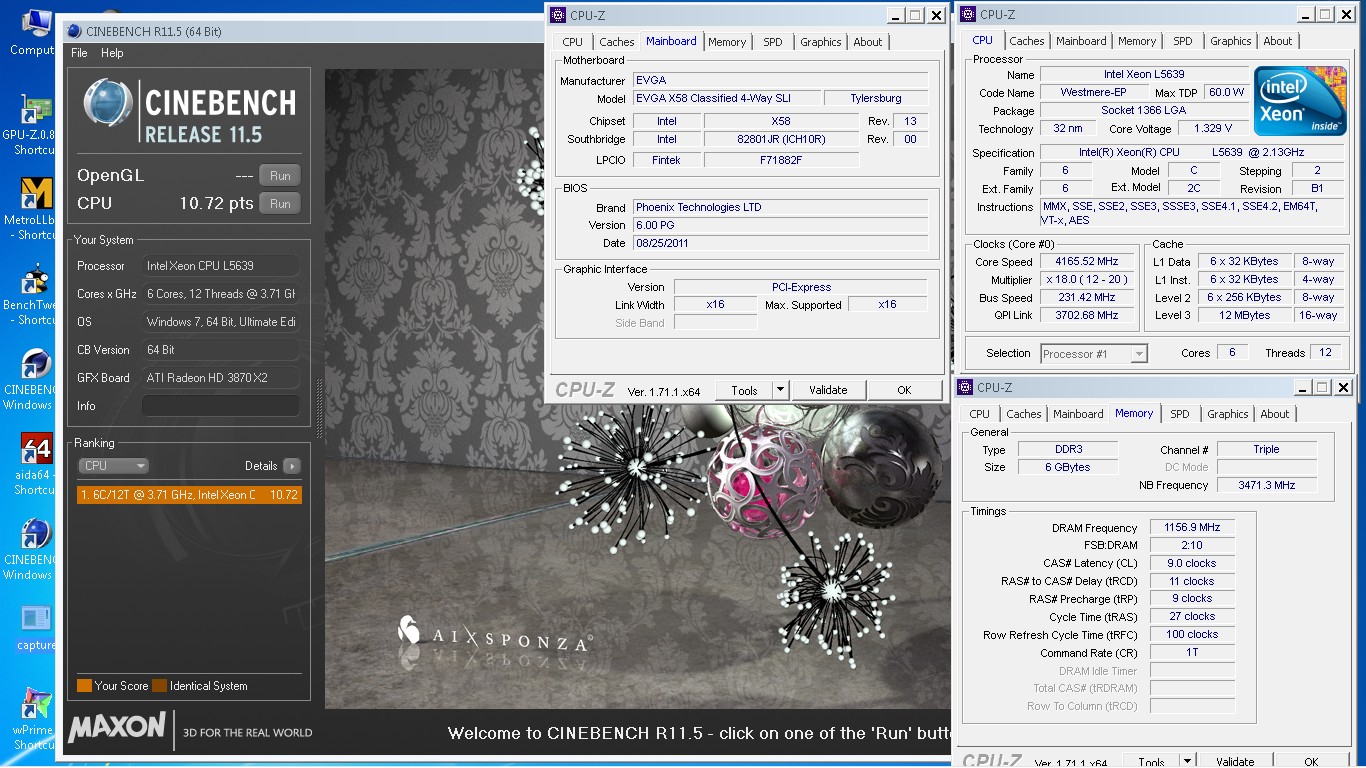Click the BIOS date 08/25/2011 field
1366x768 pixels.
point(780,243)
